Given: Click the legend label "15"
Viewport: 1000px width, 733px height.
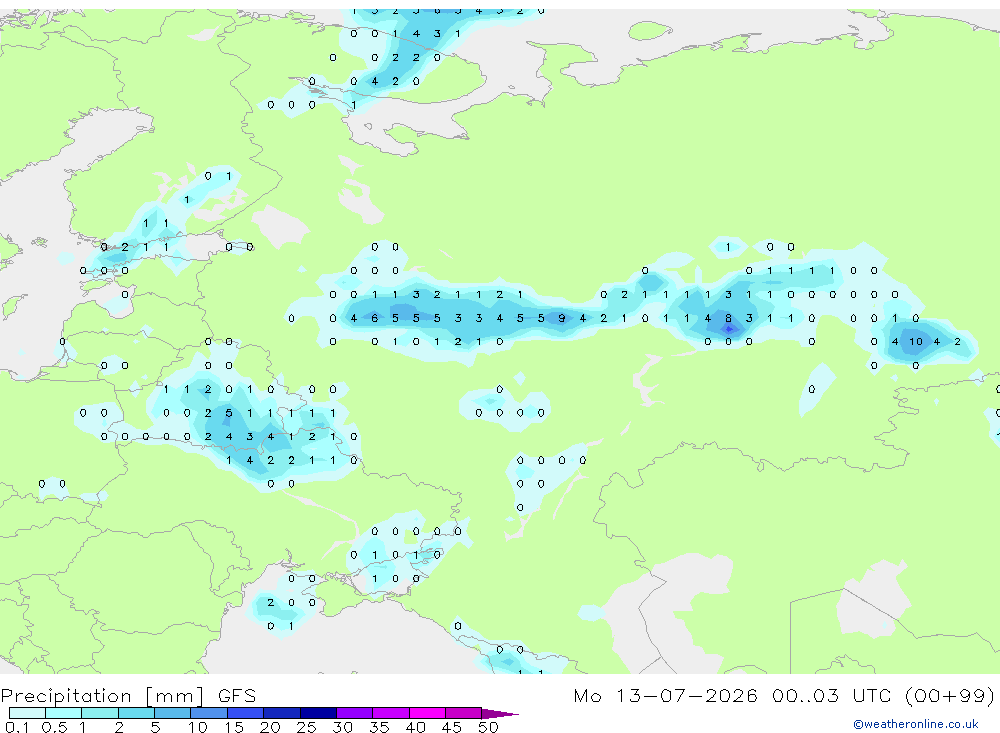Looking at the screenshot, I should (233, 727).
